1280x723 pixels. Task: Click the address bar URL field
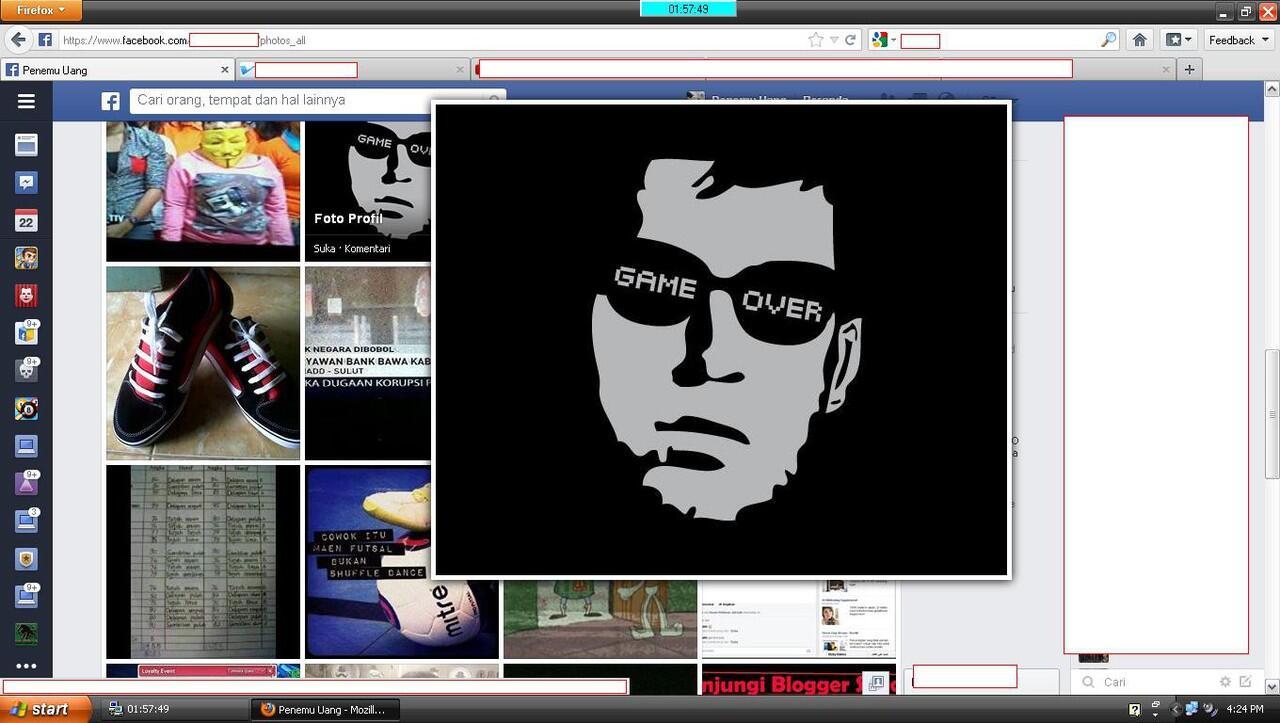point(430,40)
